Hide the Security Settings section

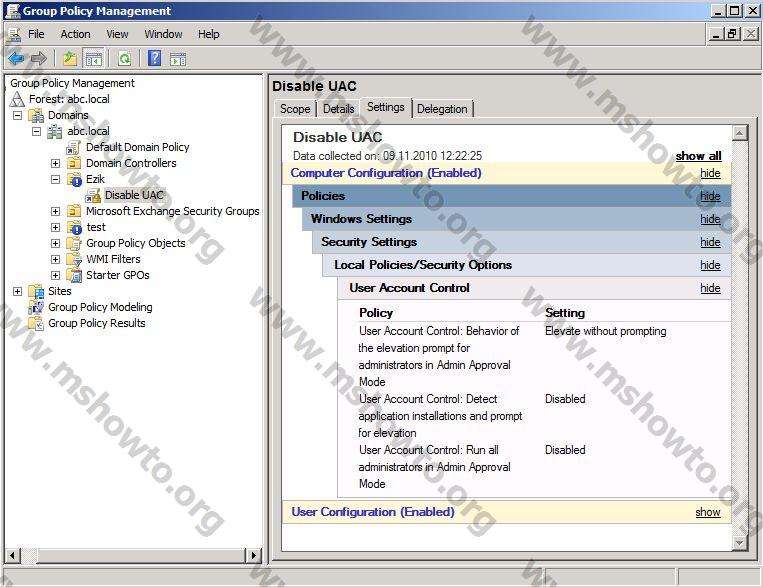click(x=710, y=242)
